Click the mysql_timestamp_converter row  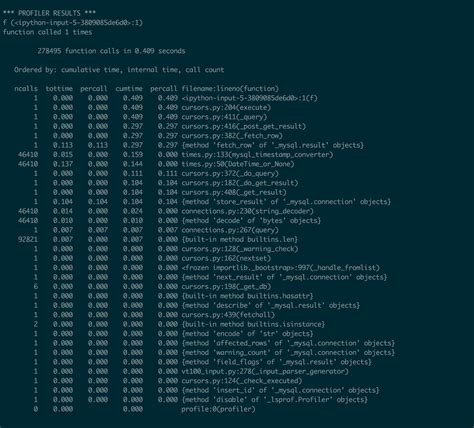point(175,155)
